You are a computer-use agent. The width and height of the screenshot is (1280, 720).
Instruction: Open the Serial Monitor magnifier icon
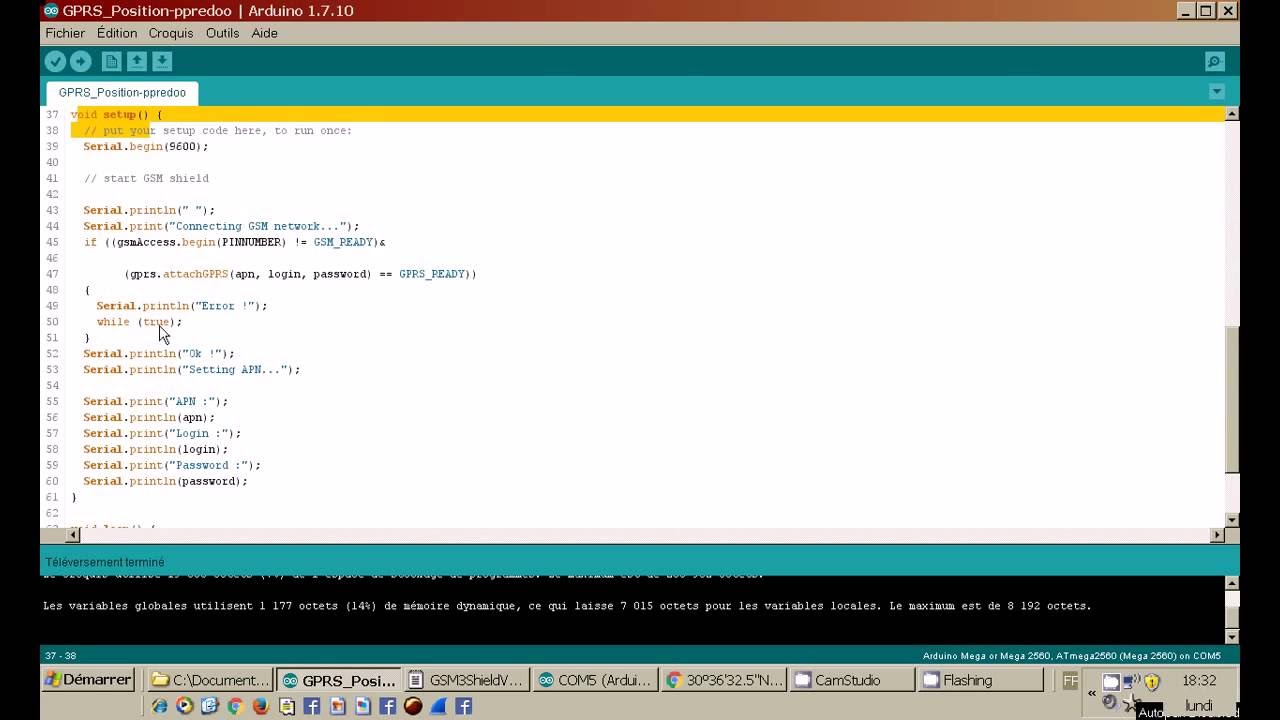(1215, 62)
